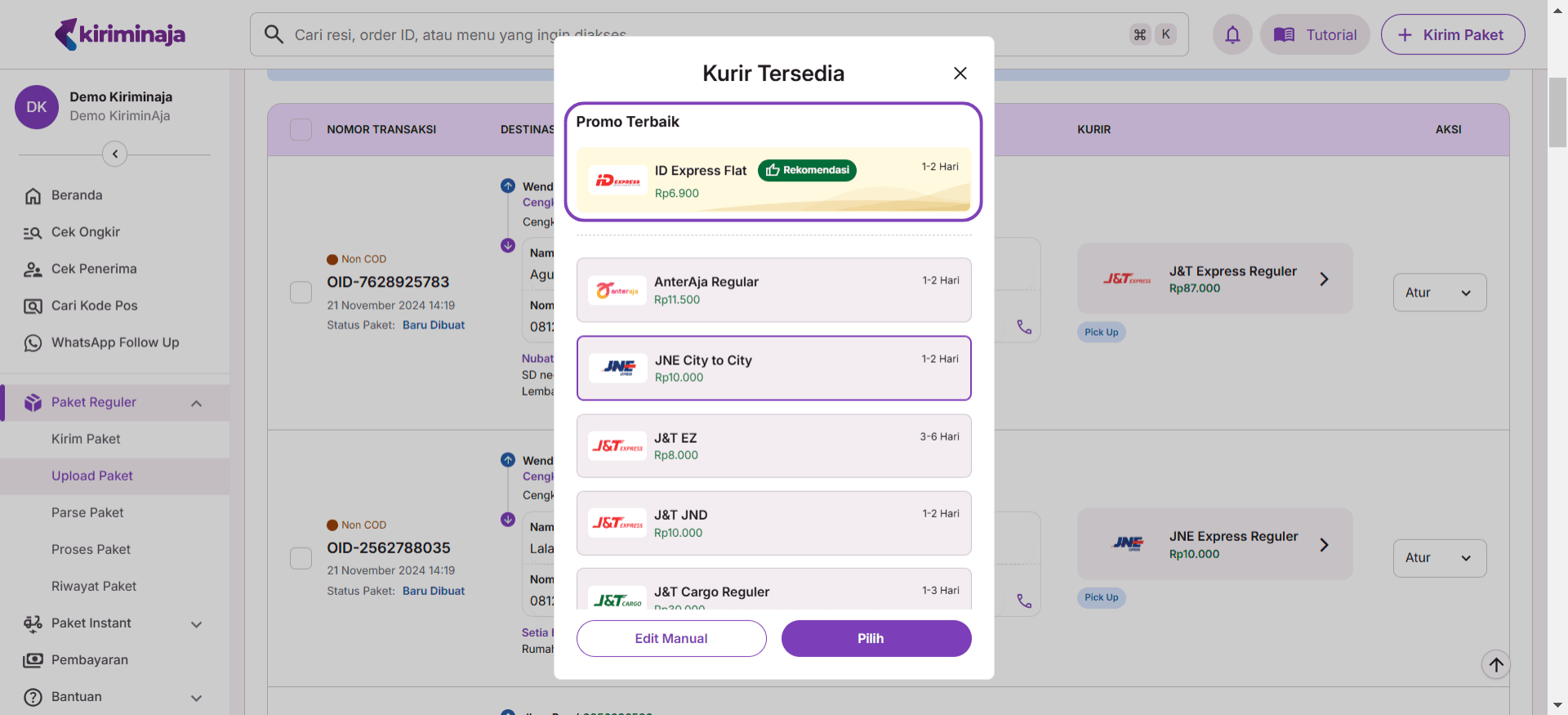This screenshot has width=1568, height=715.
Task: Expand the Bantuan menu section
Action: (114, 697)
